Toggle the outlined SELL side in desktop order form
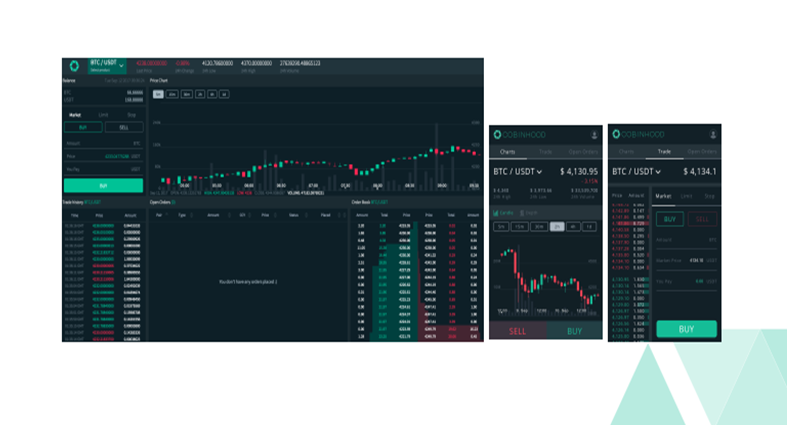This screenshot has height=425, width=787. click(124, 127)
